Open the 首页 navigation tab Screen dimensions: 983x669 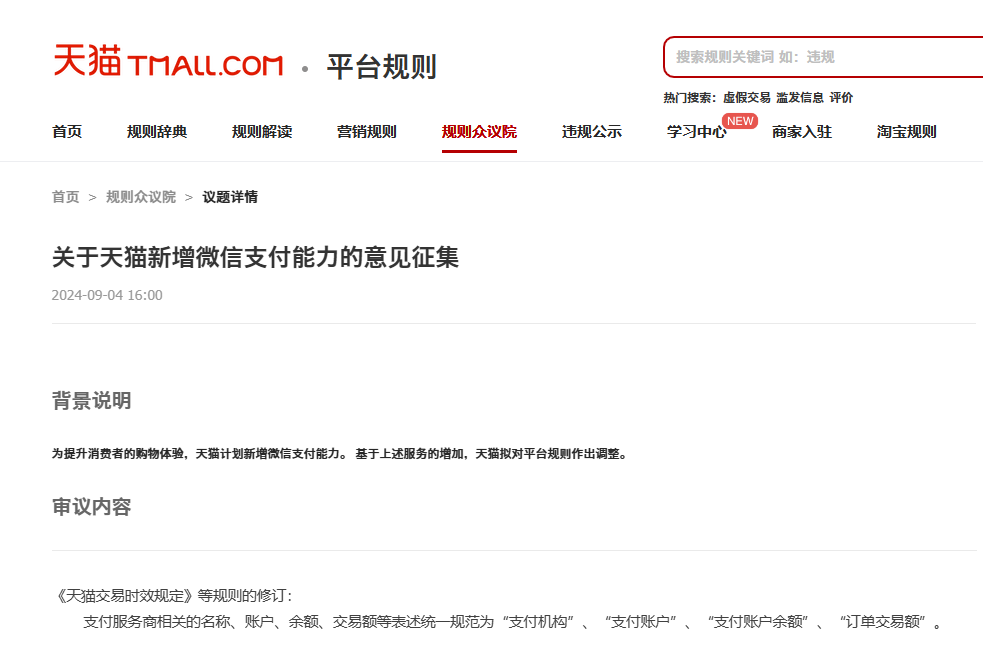[x=67, y=132]
